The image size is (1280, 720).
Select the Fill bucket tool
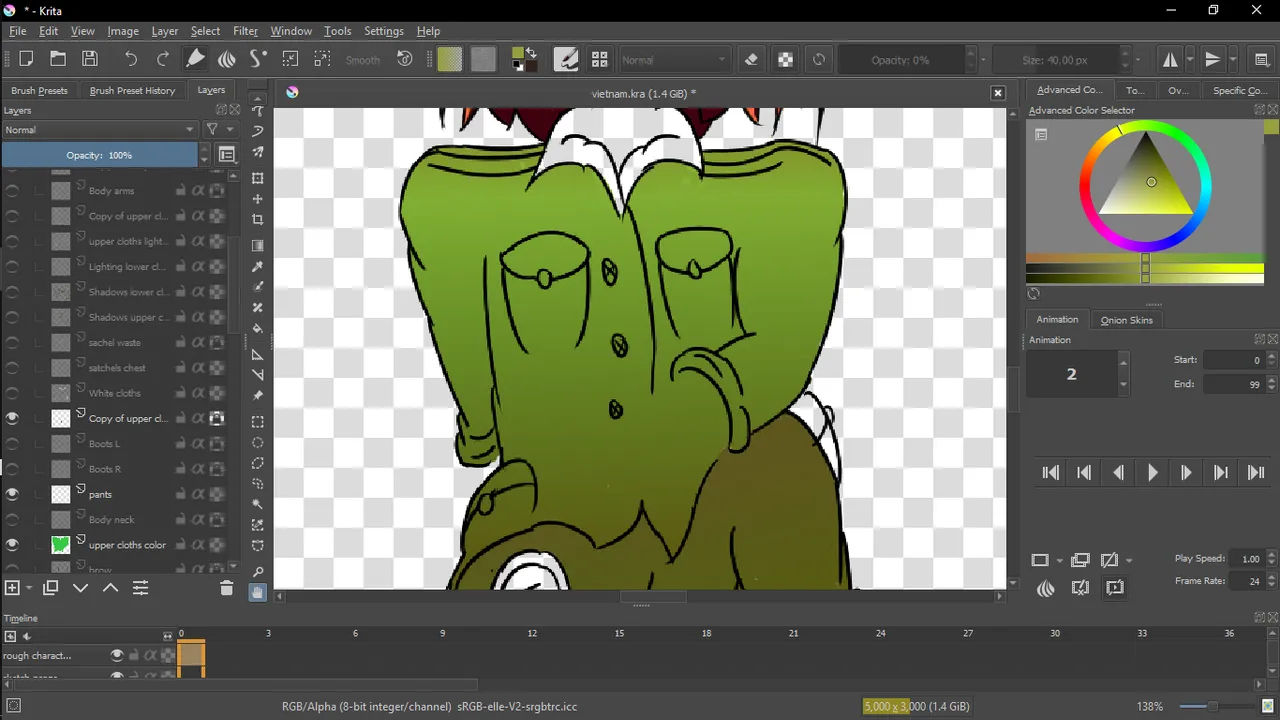click(x=258, y=329)
